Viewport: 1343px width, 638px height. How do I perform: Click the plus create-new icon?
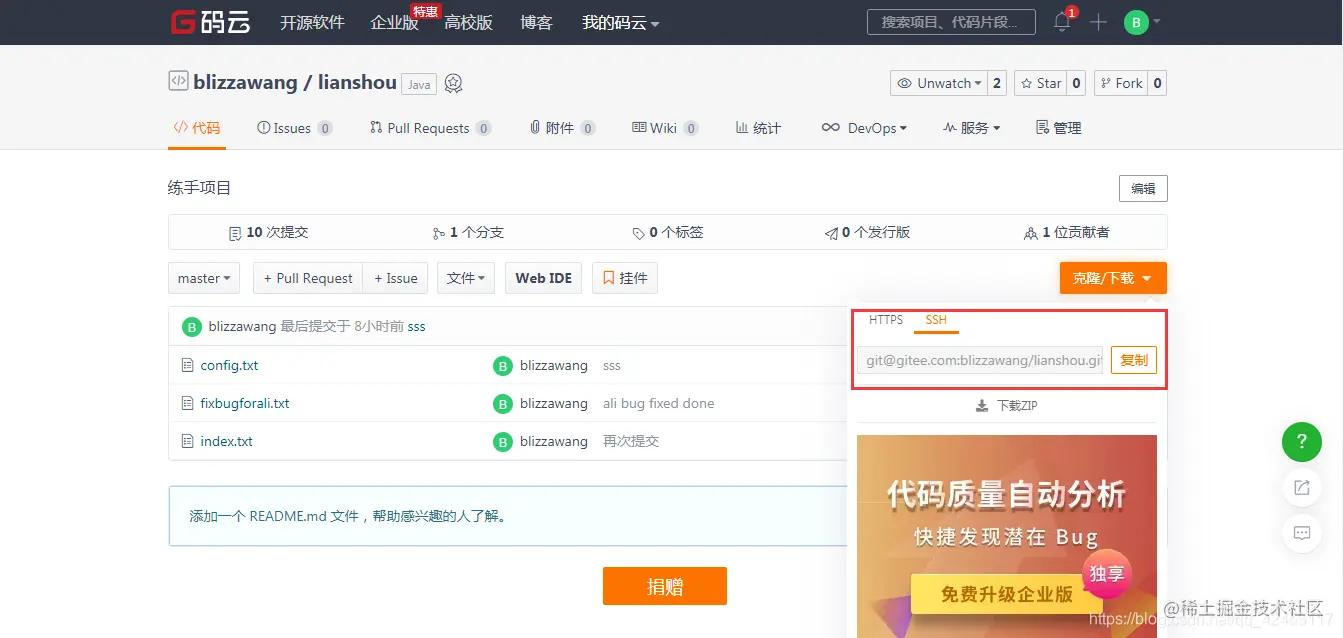tap(1098, 22)
